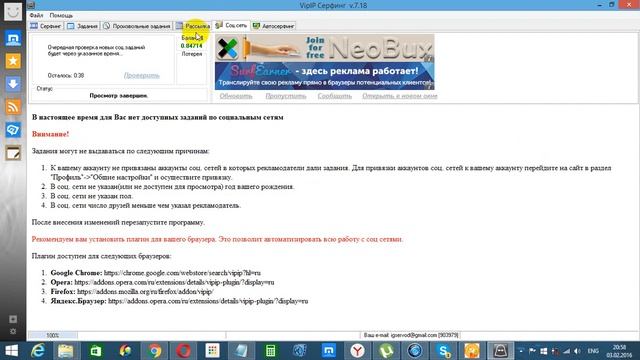Viewport: 640px width, 360px height.
Task: Click the Opera addons plugin URL
Action: (174, 282)
